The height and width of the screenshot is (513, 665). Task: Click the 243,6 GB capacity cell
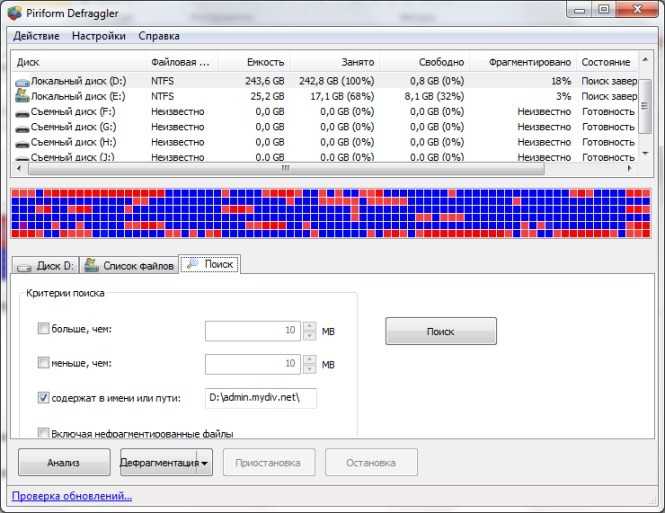tap(265, 81)
